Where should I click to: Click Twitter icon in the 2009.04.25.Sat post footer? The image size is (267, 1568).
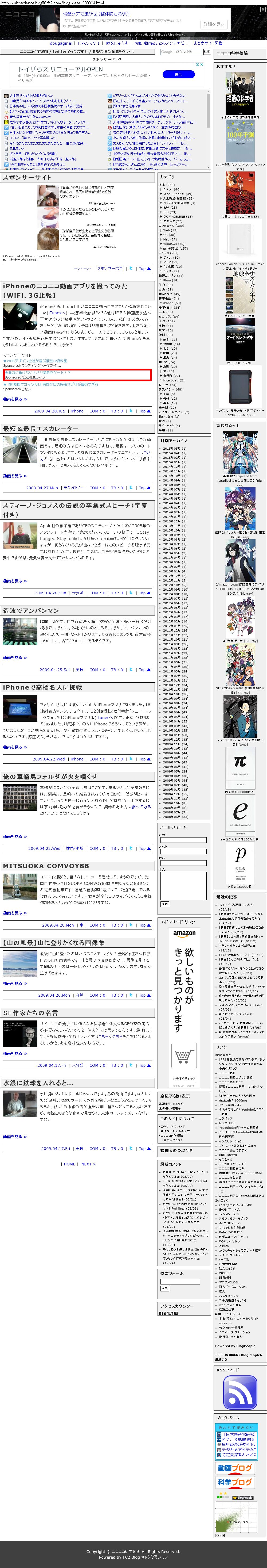pos(131,670)
